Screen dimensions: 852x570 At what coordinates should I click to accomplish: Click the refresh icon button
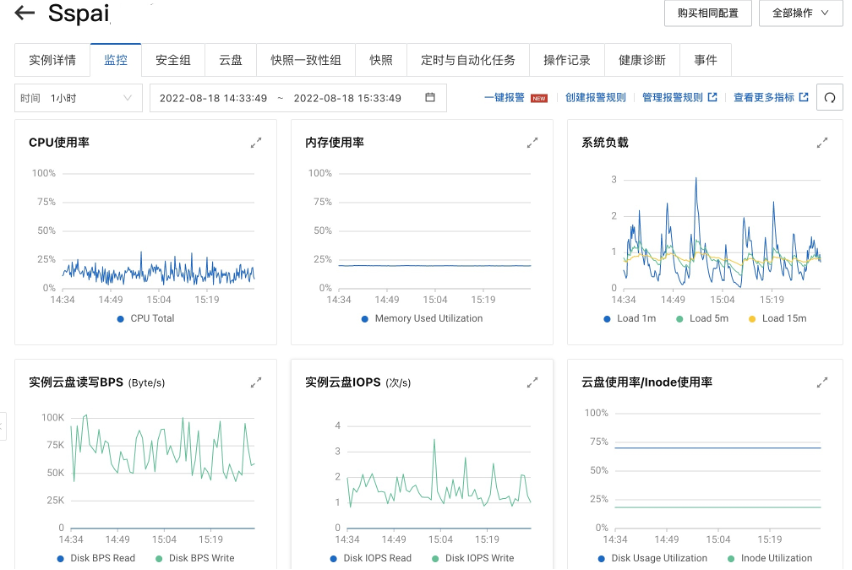pyautogui.click(x=829, y=98)
